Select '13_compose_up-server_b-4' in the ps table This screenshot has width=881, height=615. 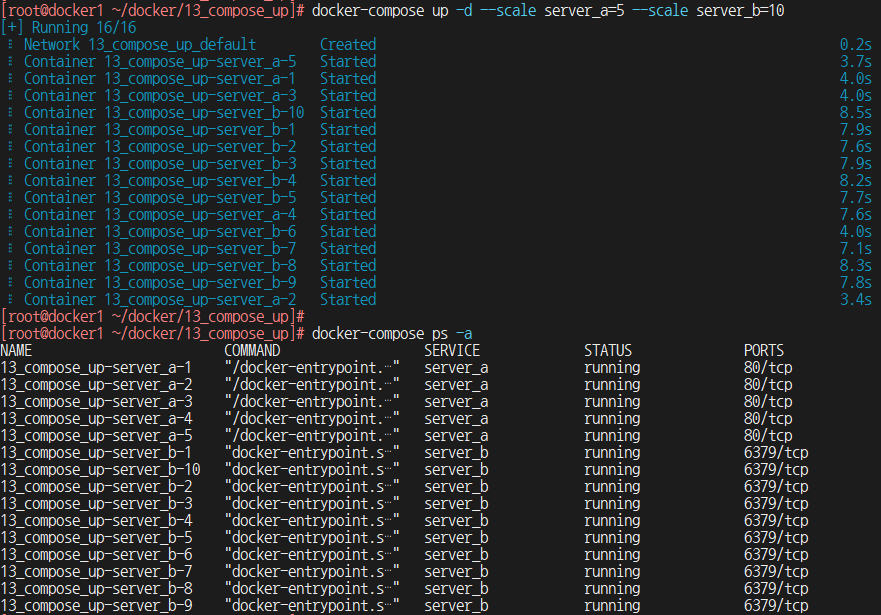[x=96, y=521]
